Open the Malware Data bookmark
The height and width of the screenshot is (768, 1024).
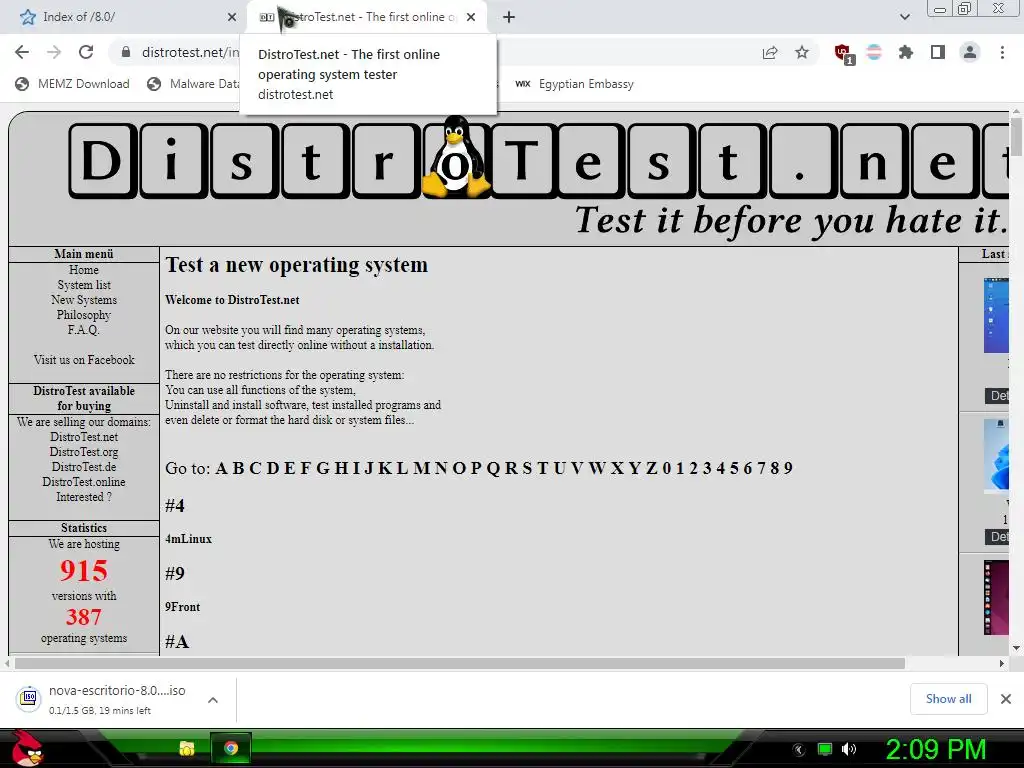click(x=193, y=84)
